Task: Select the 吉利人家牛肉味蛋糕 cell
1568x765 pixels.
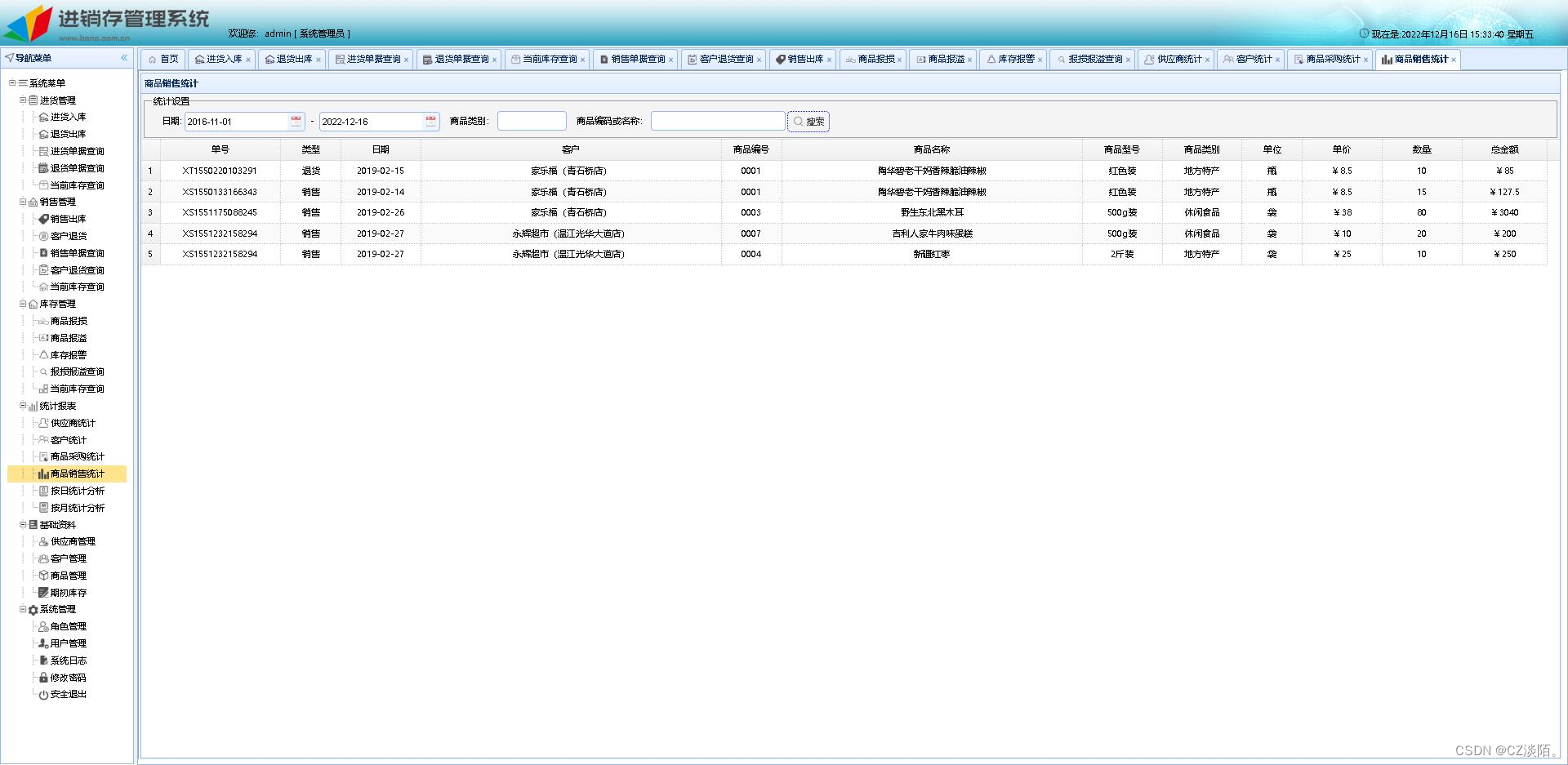Action: (x=932, y=234)
